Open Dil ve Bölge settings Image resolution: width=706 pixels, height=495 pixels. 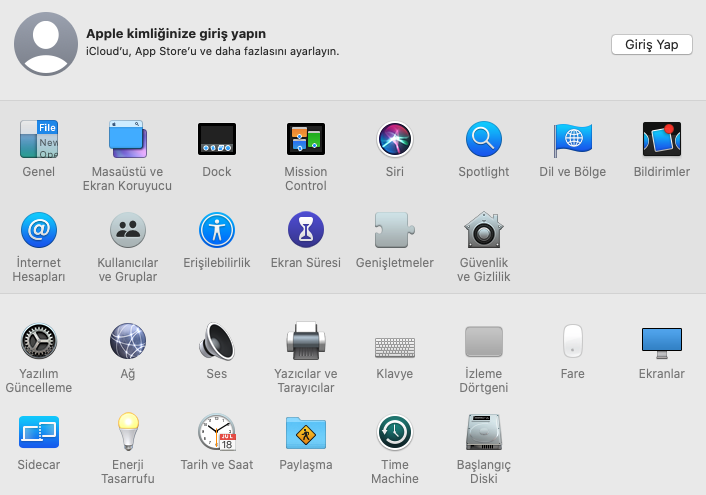pyautogui.click(x=573, y=140)
